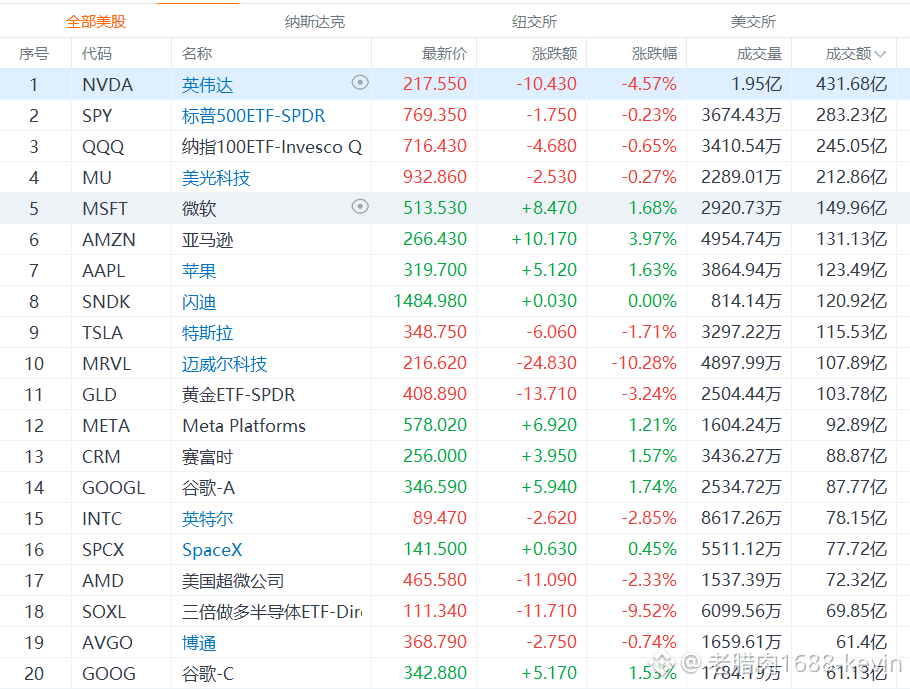Open the 英伟达 stock link
910x689 pixels.
click(207, 85)
